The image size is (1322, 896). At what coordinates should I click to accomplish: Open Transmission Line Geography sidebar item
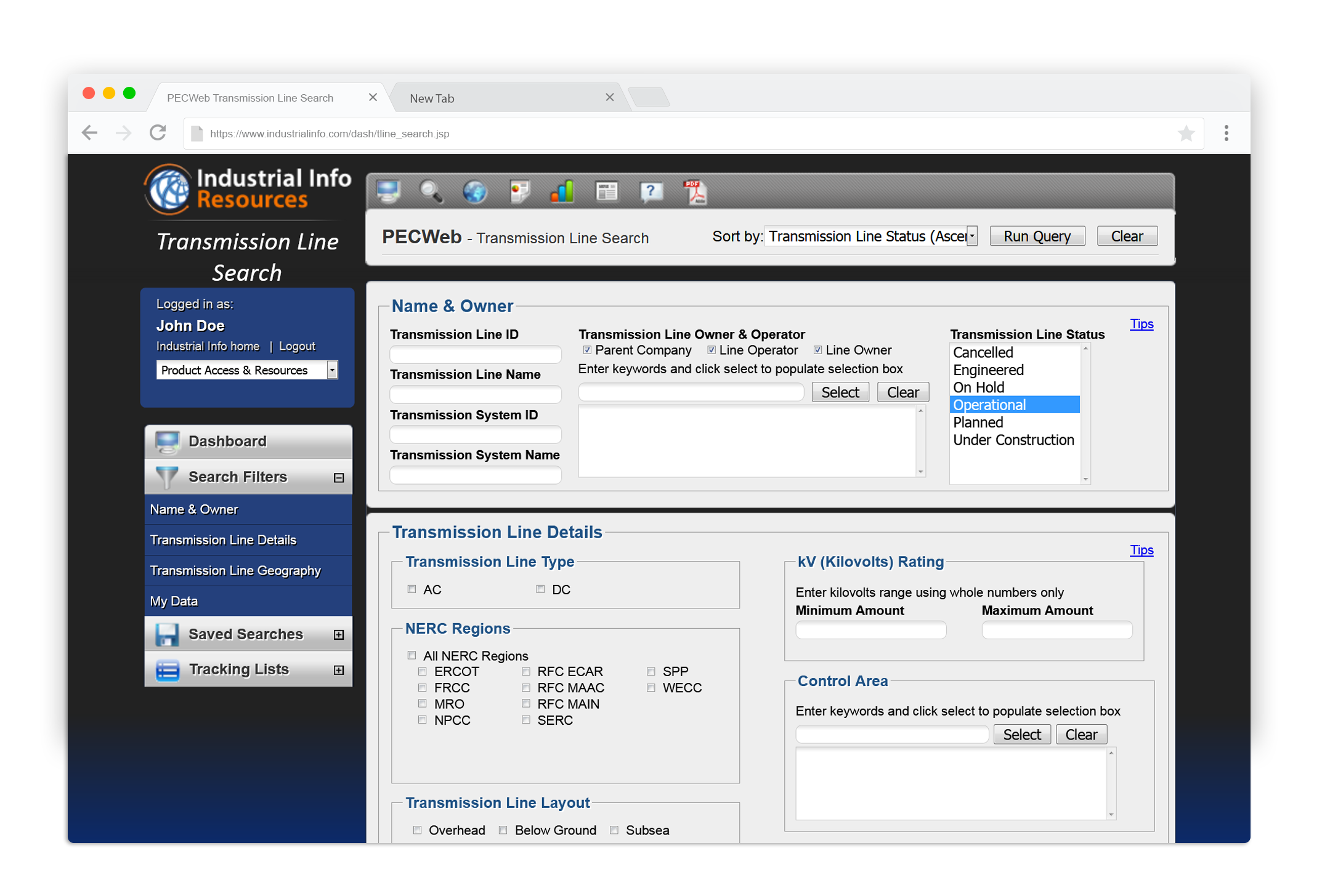click(248, 571)
